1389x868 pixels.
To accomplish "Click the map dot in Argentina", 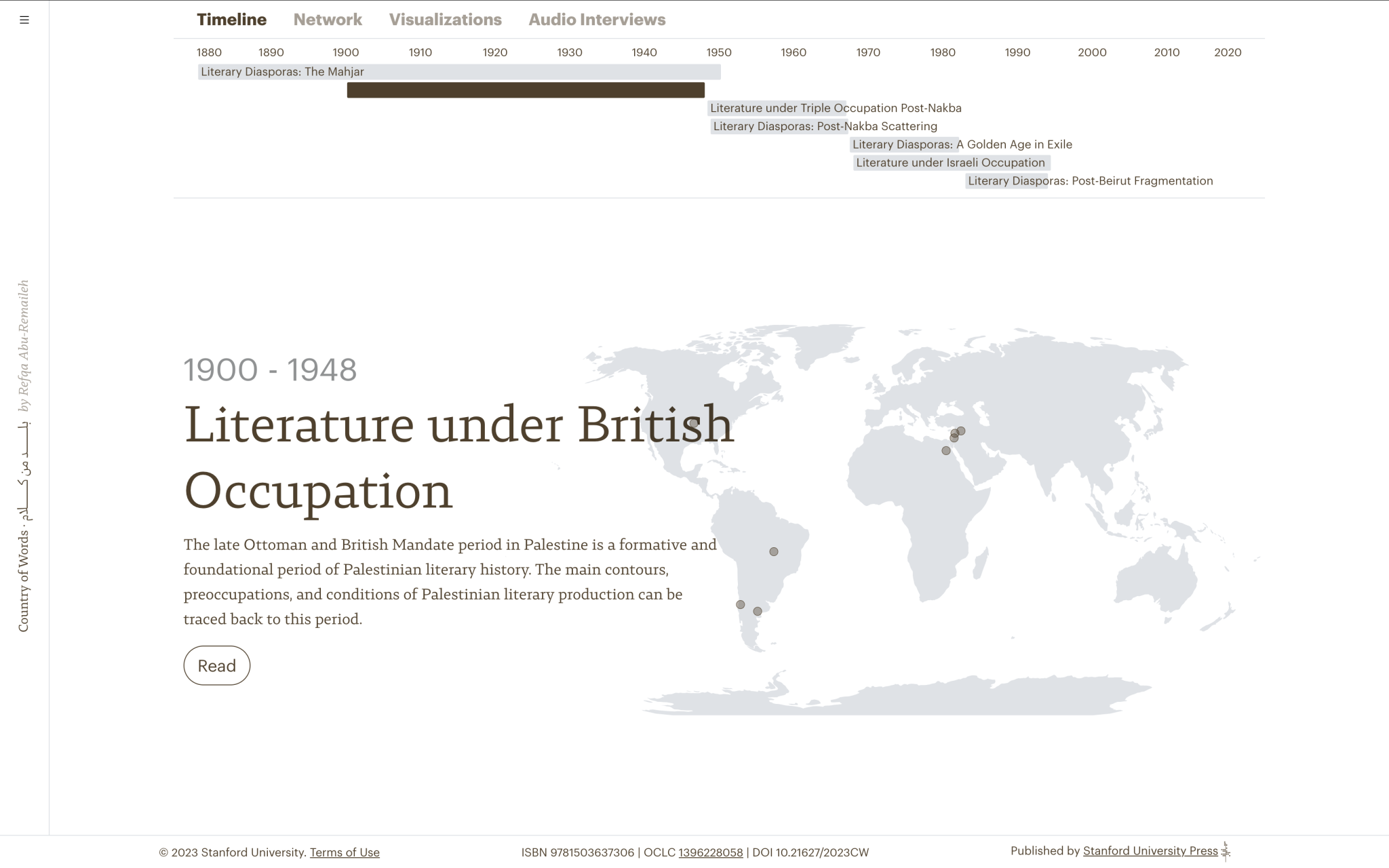I will click(x=758, y=612).
